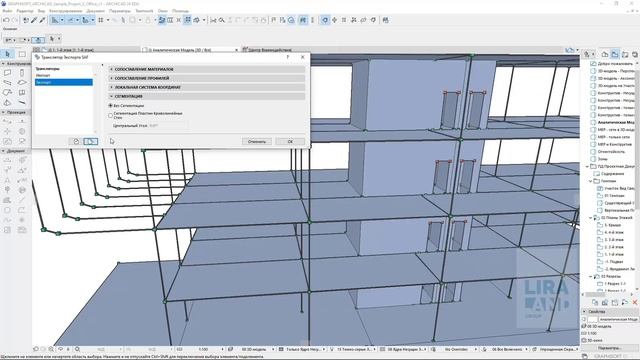Click the scissors Trim icon in the top toolbar

pyautogui.click(x=213, y=20)
